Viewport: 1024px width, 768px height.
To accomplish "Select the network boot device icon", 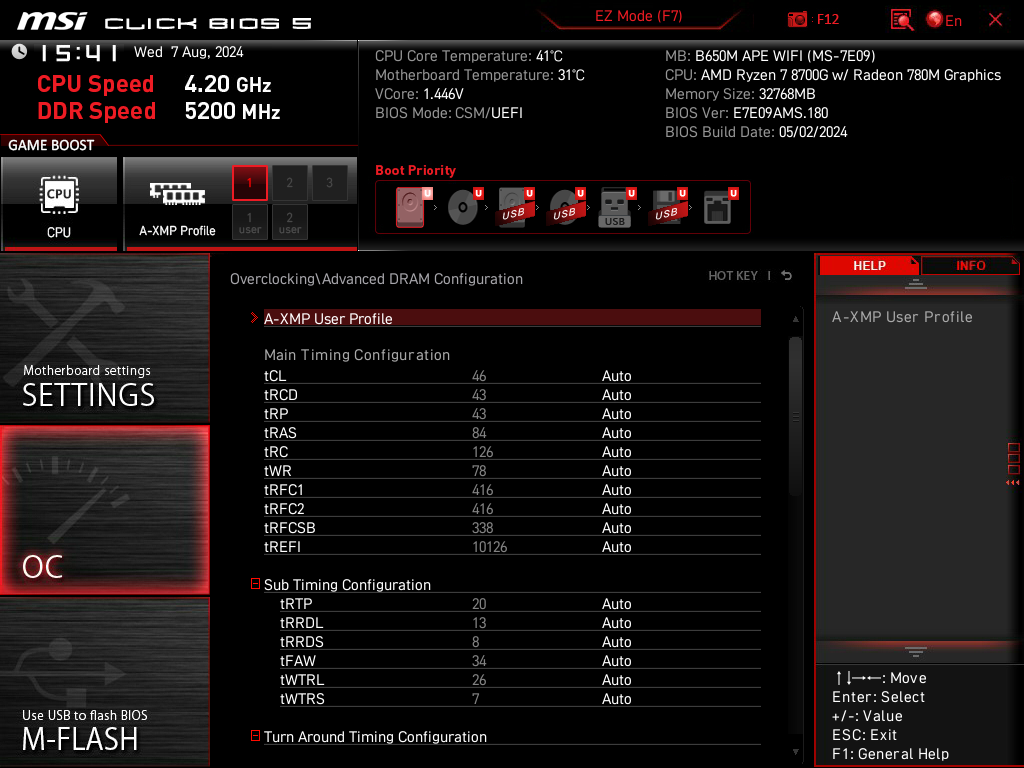I will pyautogui.click(x=720, y=207).
